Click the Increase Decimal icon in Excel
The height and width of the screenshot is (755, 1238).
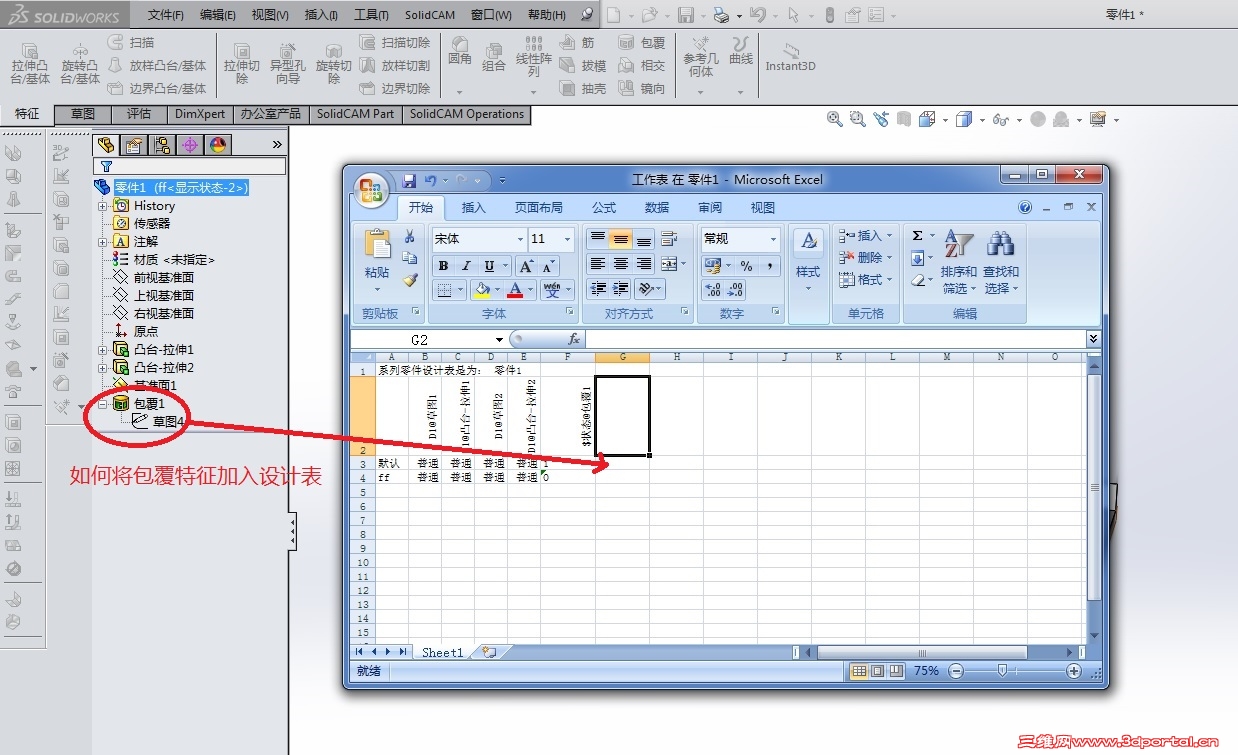(x=712, y=290)
